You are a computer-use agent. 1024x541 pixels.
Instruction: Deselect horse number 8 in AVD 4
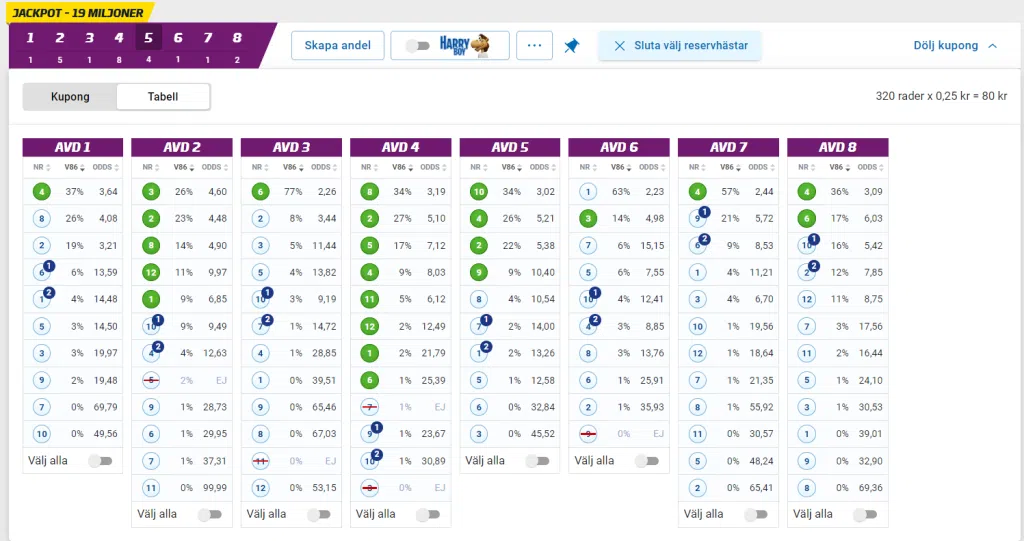tap(369, 192)
